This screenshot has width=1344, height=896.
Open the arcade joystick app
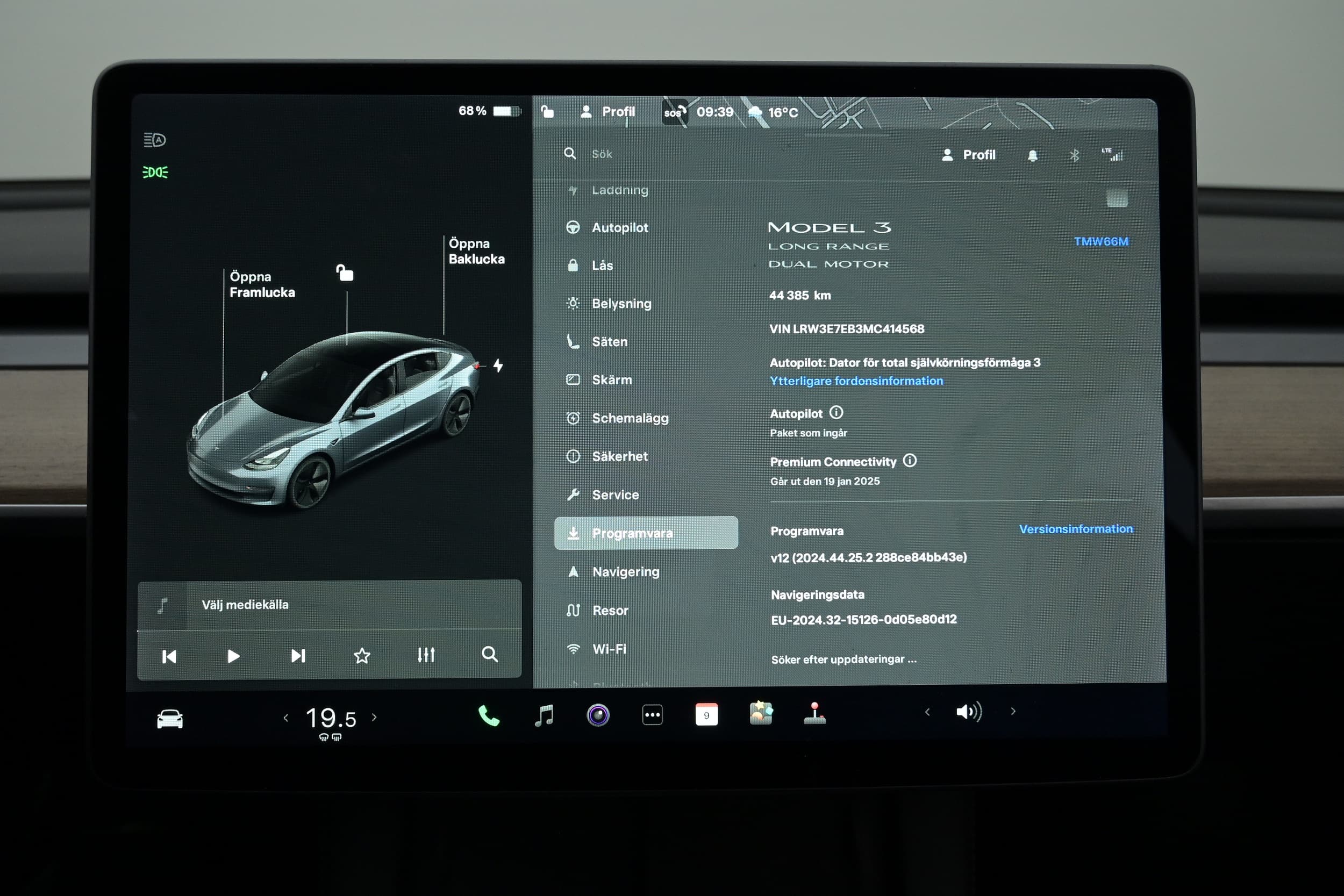pyautogui.click(x=814, y=713)
